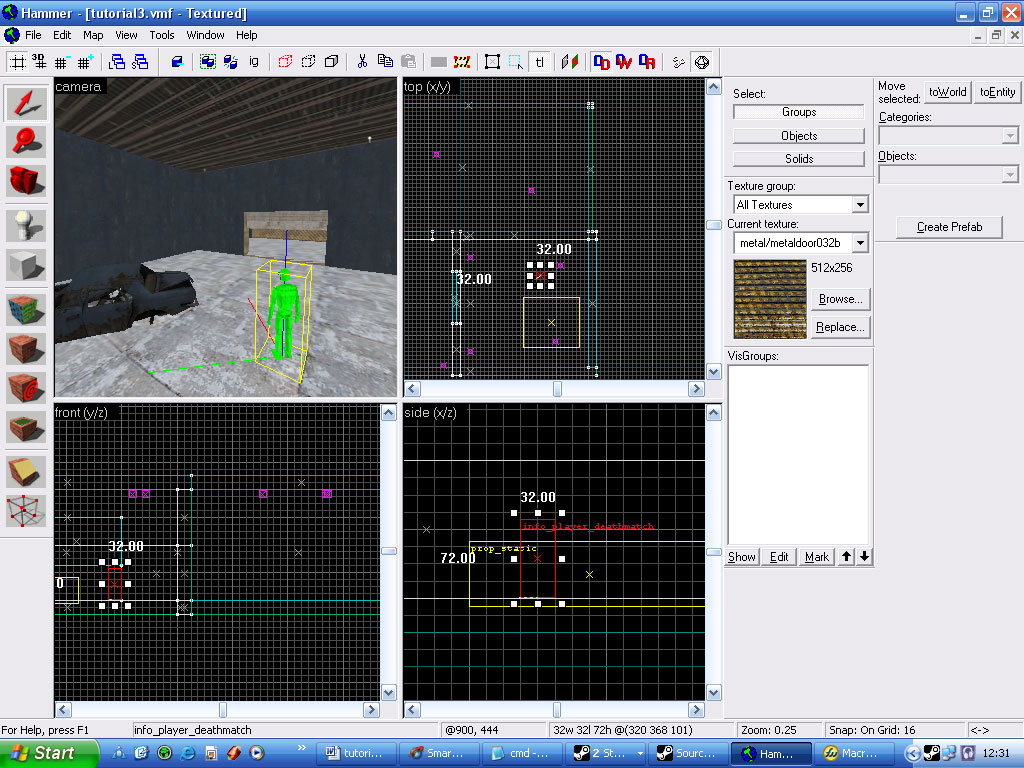The image size is (1024, 768).
Task: Click the Copy icon in the toolbar
Action: (385, 62)
